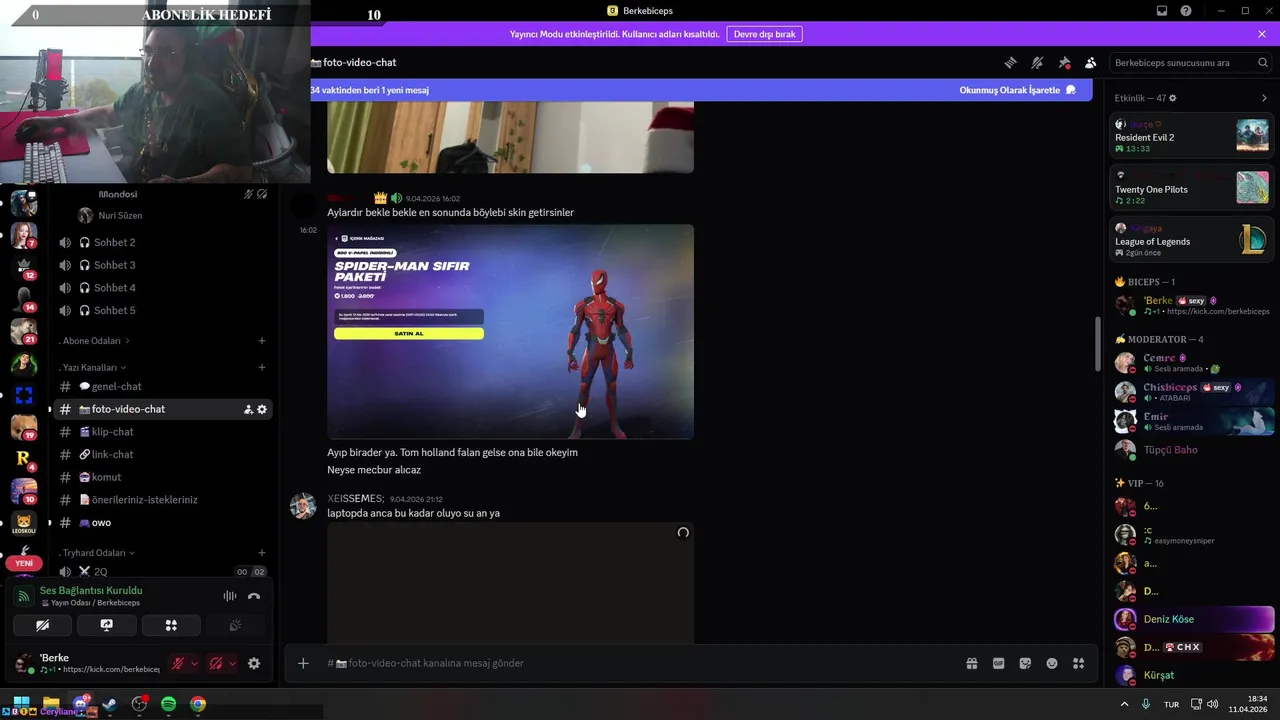This screenshot has height=720, width=1280.
Task: Click Devre dışı bırak button in banner
Action: [764, 34]
